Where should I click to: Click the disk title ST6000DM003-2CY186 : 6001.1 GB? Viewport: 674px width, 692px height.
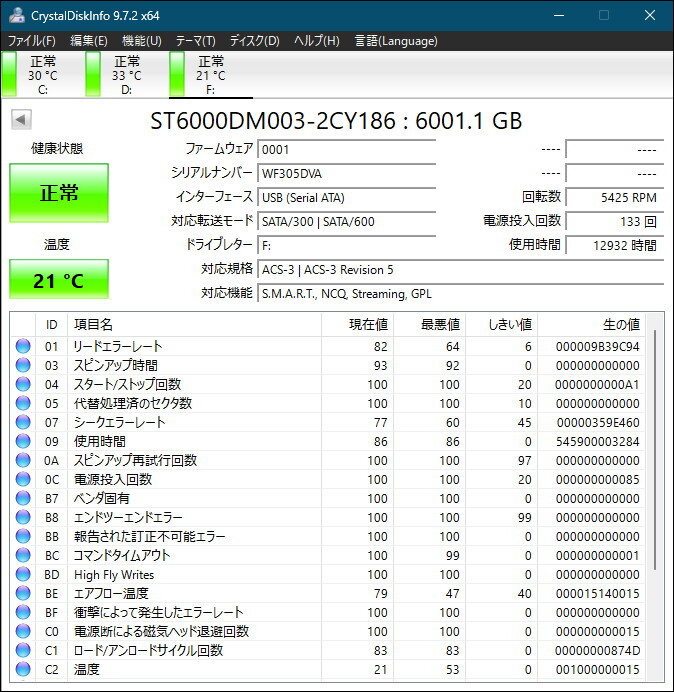(x=336, y=120)
